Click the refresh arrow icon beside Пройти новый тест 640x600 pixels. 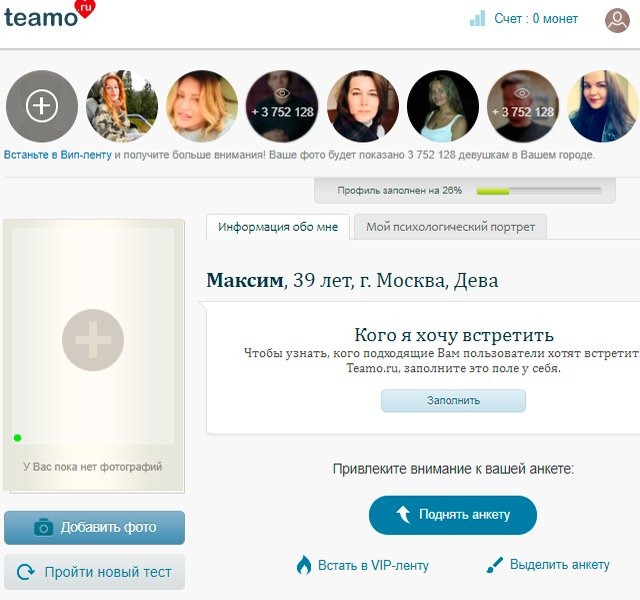point(26,572)
